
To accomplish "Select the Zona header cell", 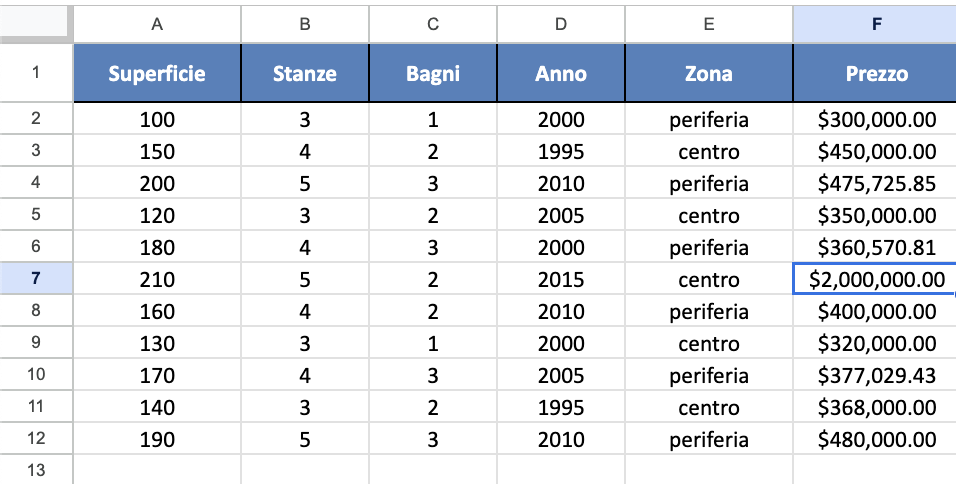I will click(709, 73).
